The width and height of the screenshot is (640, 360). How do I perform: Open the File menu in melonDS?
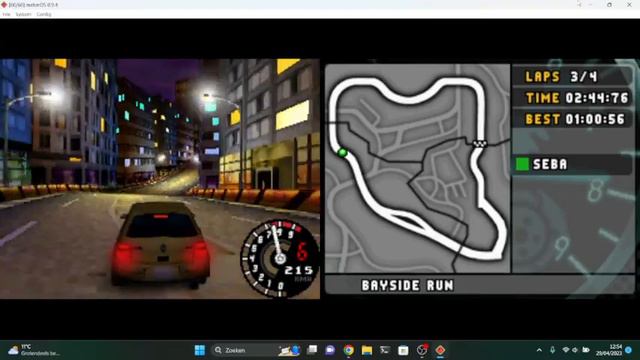click(6, 14)
